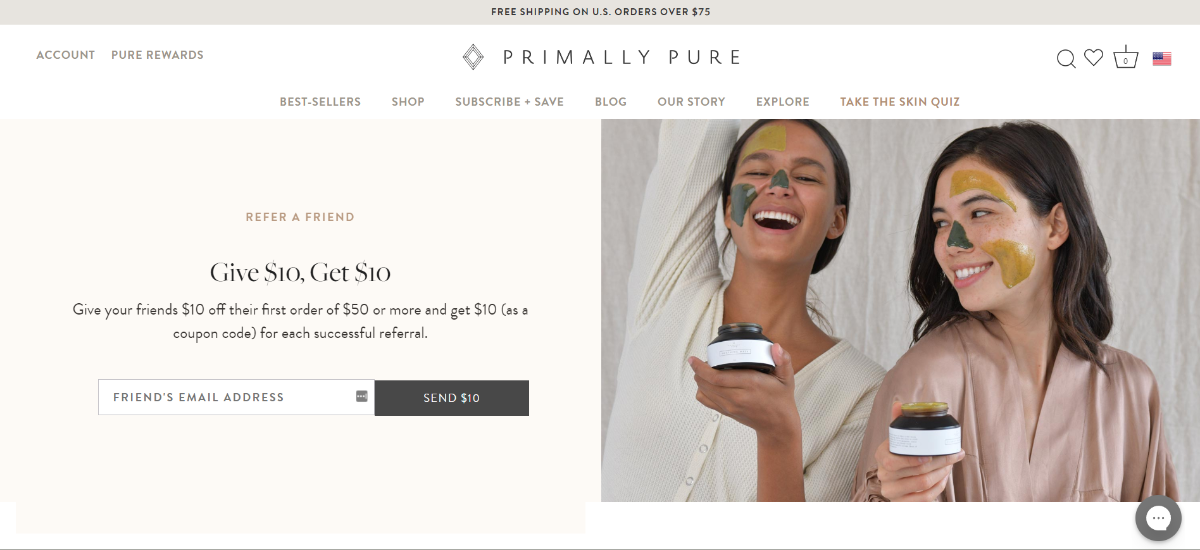Click the Send $10 button
This screenshot has width=1200, height=550.
[452, 398]
